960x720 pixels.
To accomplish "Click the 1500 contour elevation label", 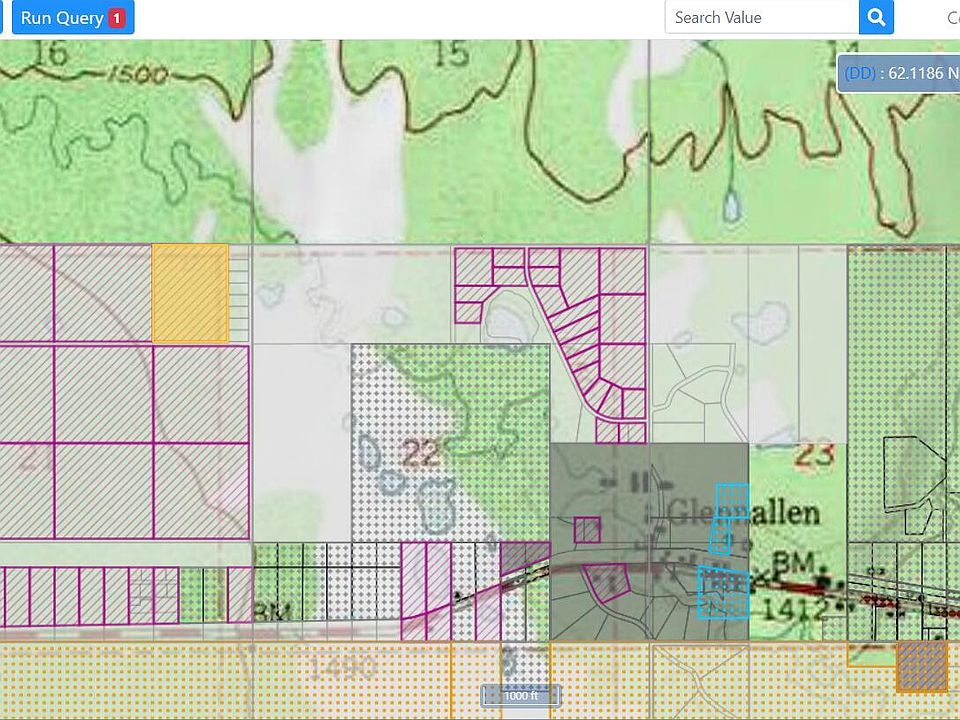I will pyautogui.click(x=139, y=74).
